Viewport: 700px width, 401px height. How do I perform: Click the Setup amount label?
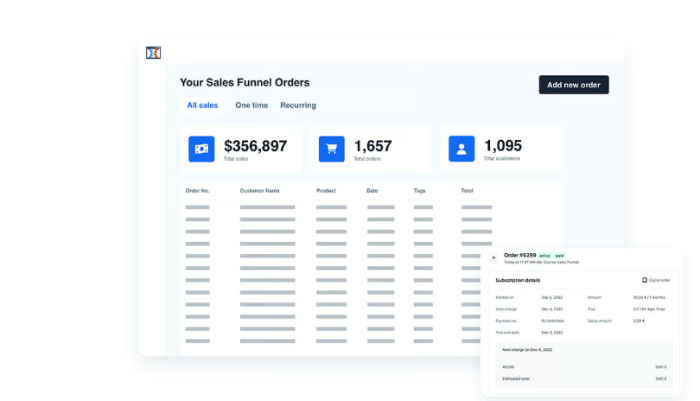(600, 321)
